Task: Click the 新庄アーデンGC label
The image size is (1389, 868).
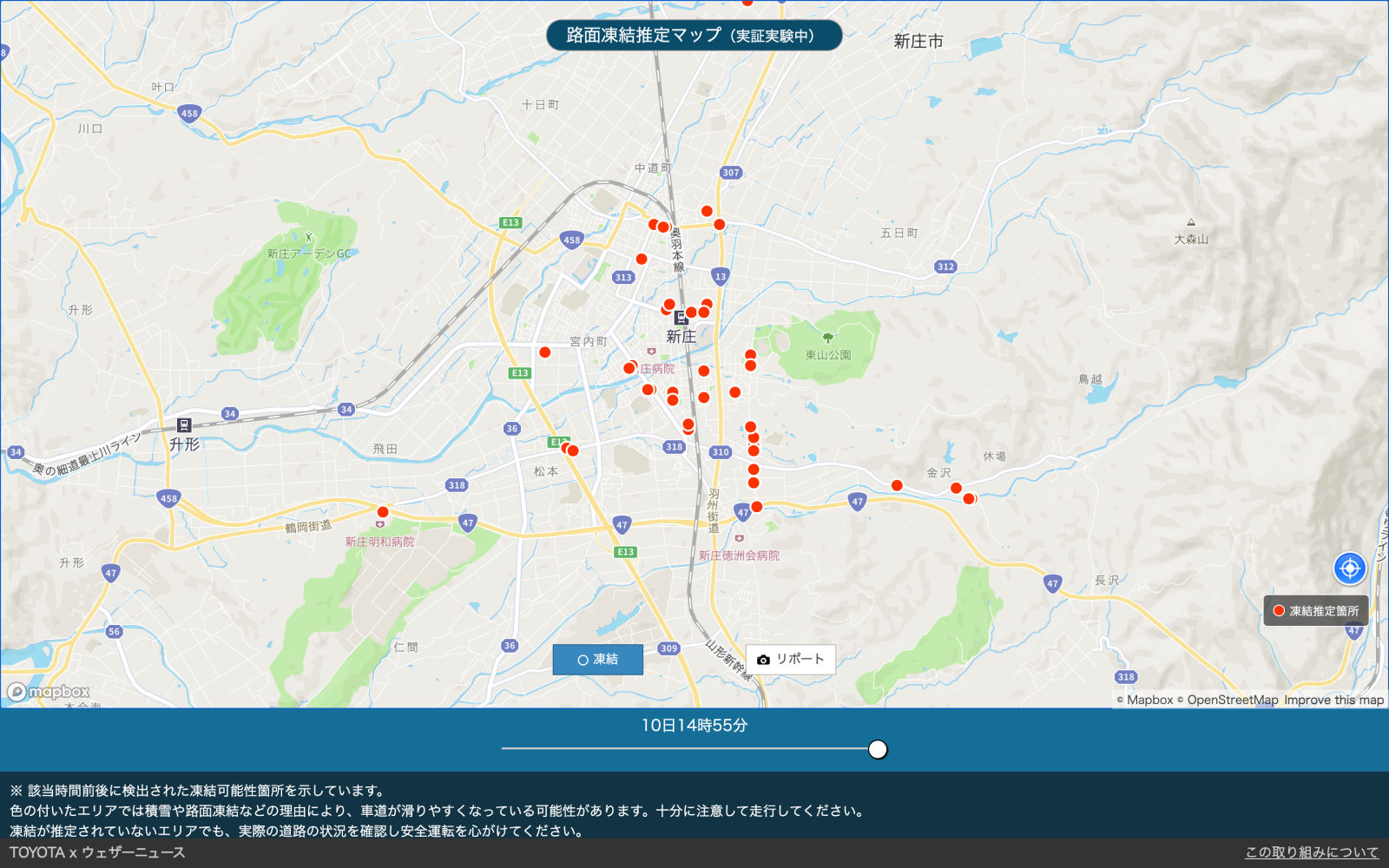Action: (x=309, y=254)
